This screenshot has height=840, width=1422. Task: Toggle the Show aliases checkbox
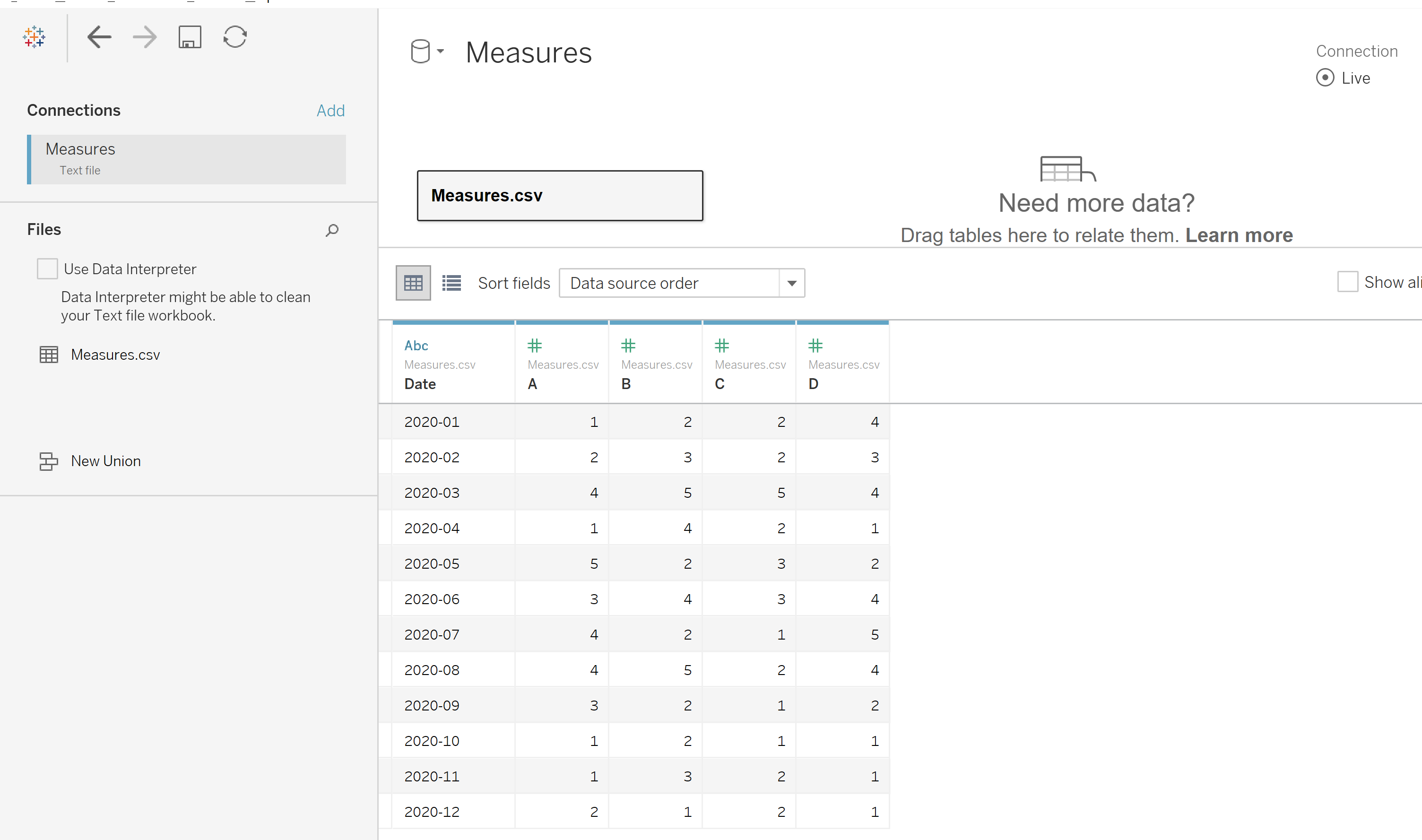(1348, 282)
